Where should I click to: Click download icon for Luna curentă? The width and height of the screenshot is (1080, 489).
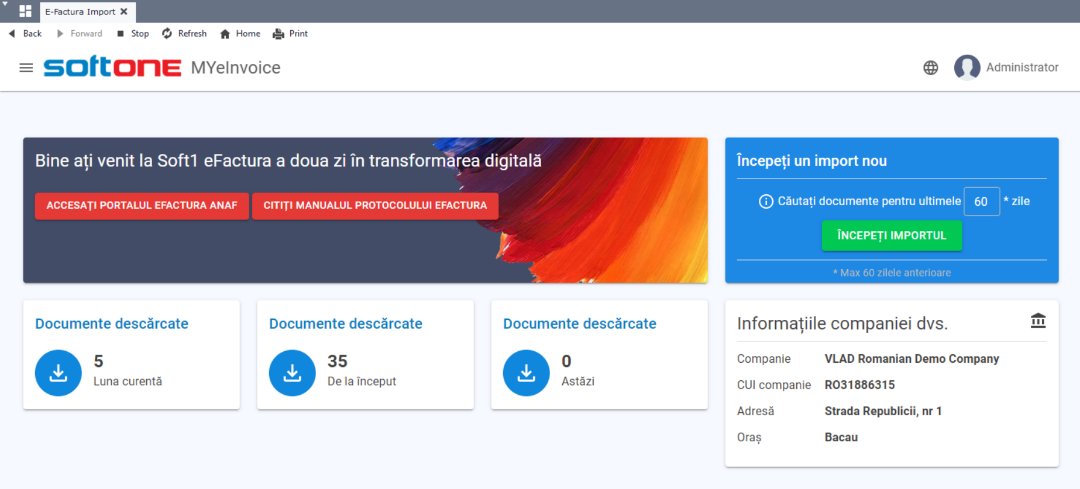tap(59, 373)
